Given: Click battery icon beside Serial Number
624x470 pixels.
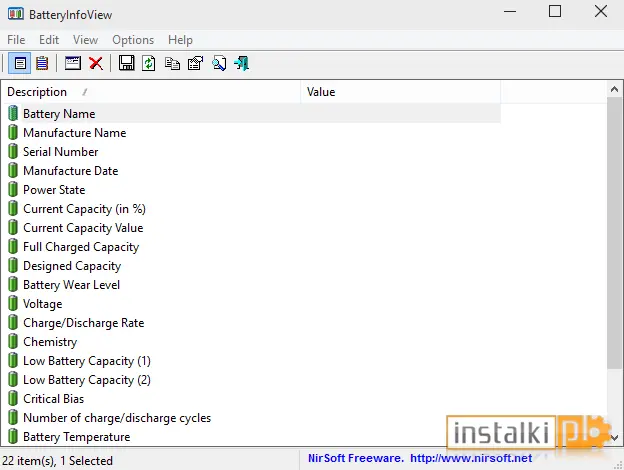Looking at the screenshot, I should 13,151.
